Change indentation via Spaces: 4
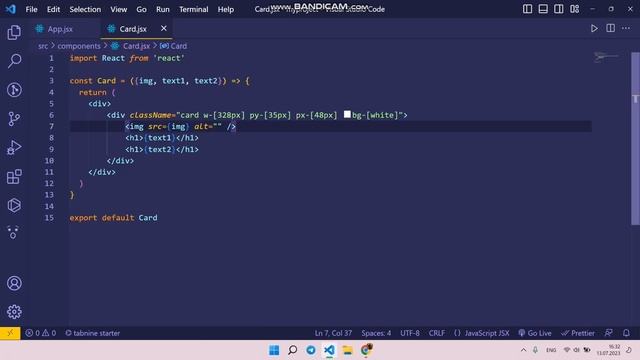The height and width of the screenshot is (360, 640). tap(376, 333)
